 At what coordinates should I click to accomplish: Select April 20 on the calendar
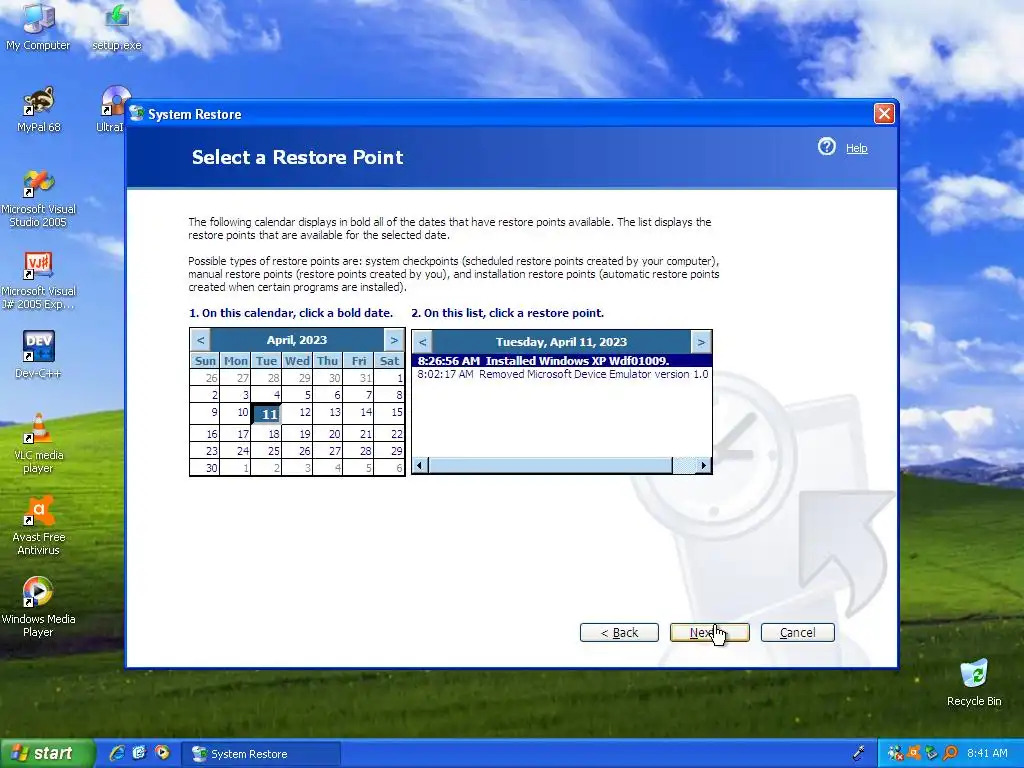pyautogui.click(x=328, y=434)
